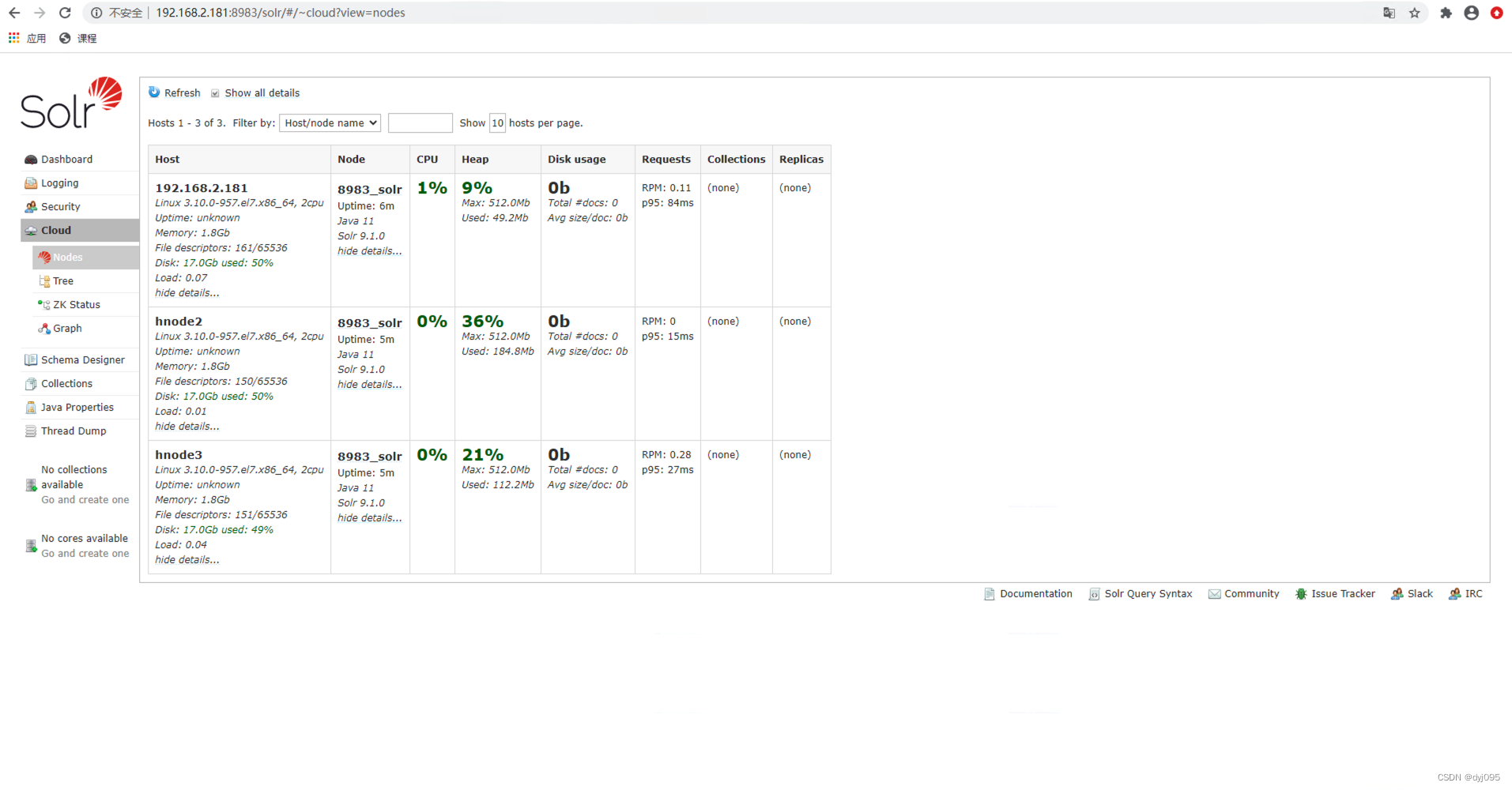Click the Schema Designer icon
1512x790 pixels.
(x=31, y=360)
